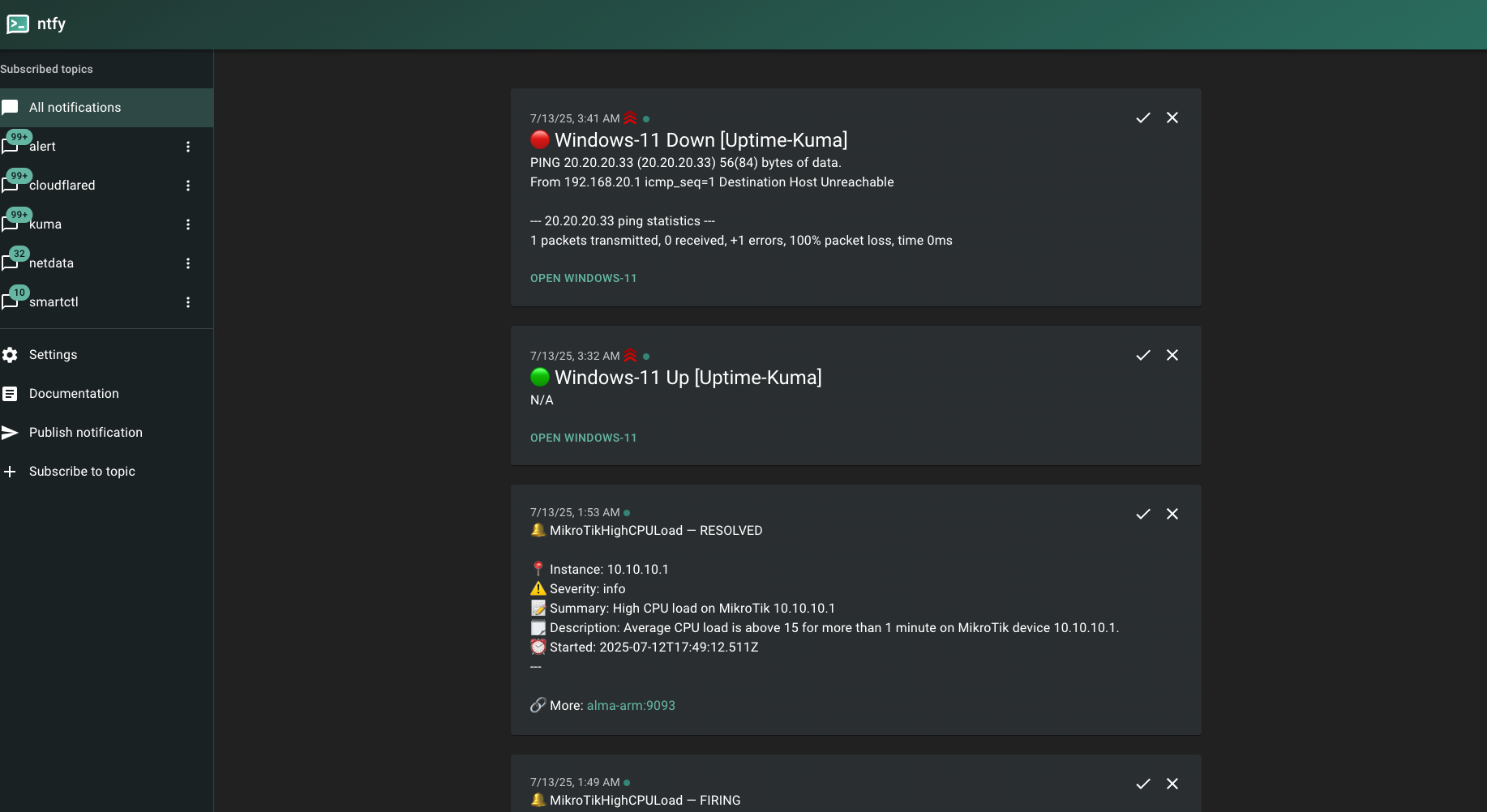Choose Publish notification
1487x812 pixels.
tap(106, 433)
